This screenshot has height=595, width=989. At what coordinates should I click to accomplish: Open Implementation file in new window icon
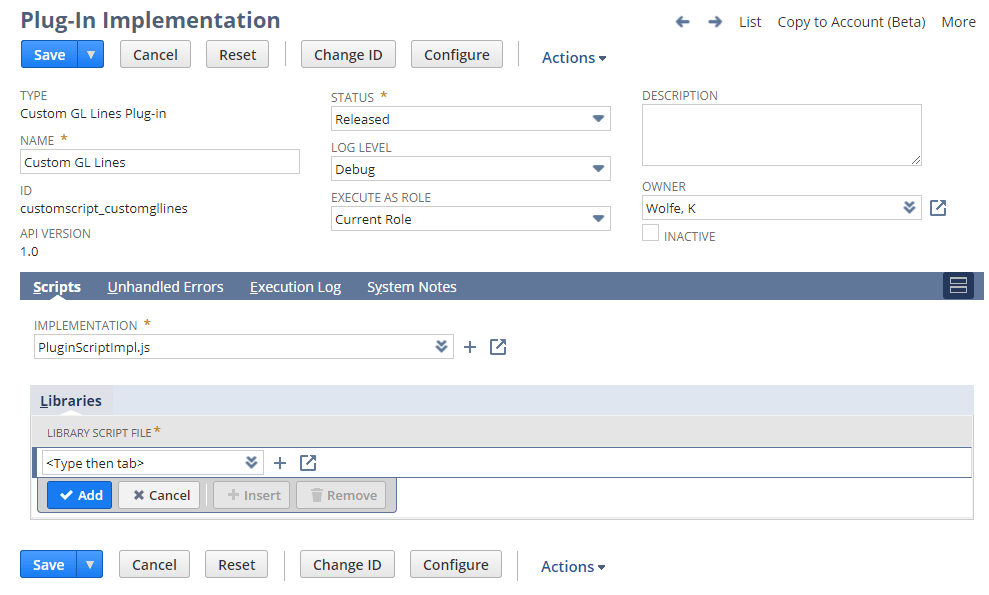coord(498,347)
